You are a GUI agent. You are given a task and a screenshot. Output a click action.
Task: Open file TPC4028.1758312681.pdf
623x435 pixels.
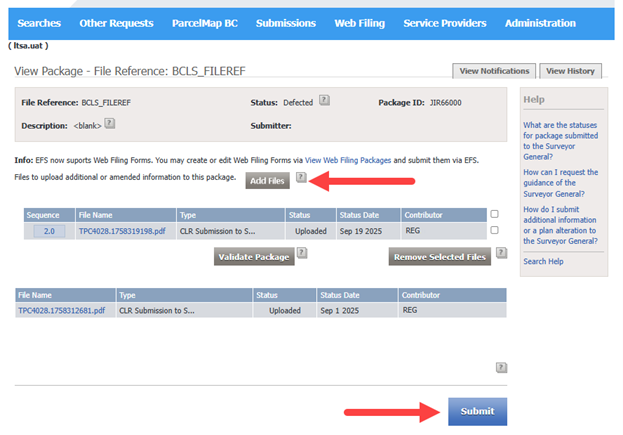click(x=61, y=310)
